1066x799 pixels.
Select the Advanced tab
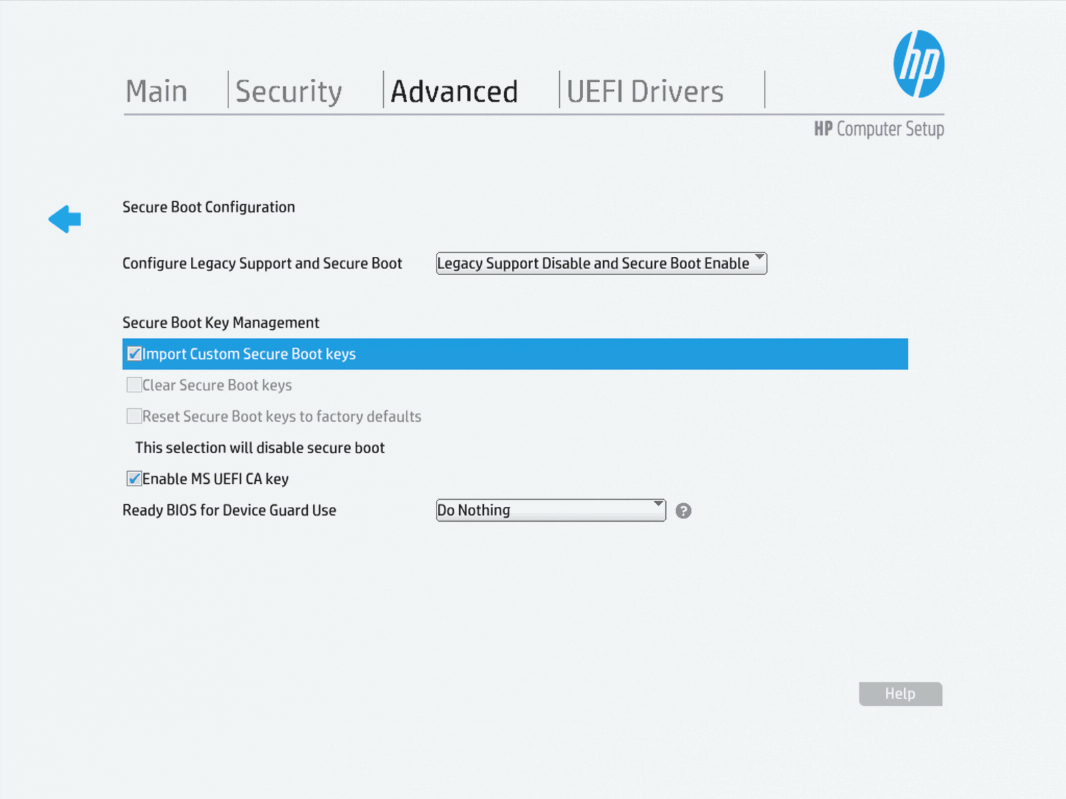coord(454,91)
